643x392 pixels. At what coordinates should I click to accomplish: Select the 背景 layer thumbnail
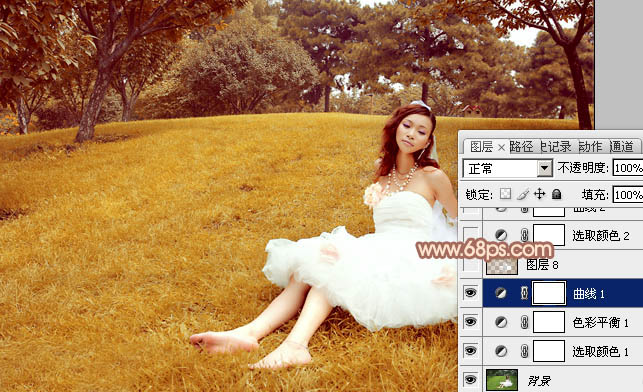pos(502,380)
